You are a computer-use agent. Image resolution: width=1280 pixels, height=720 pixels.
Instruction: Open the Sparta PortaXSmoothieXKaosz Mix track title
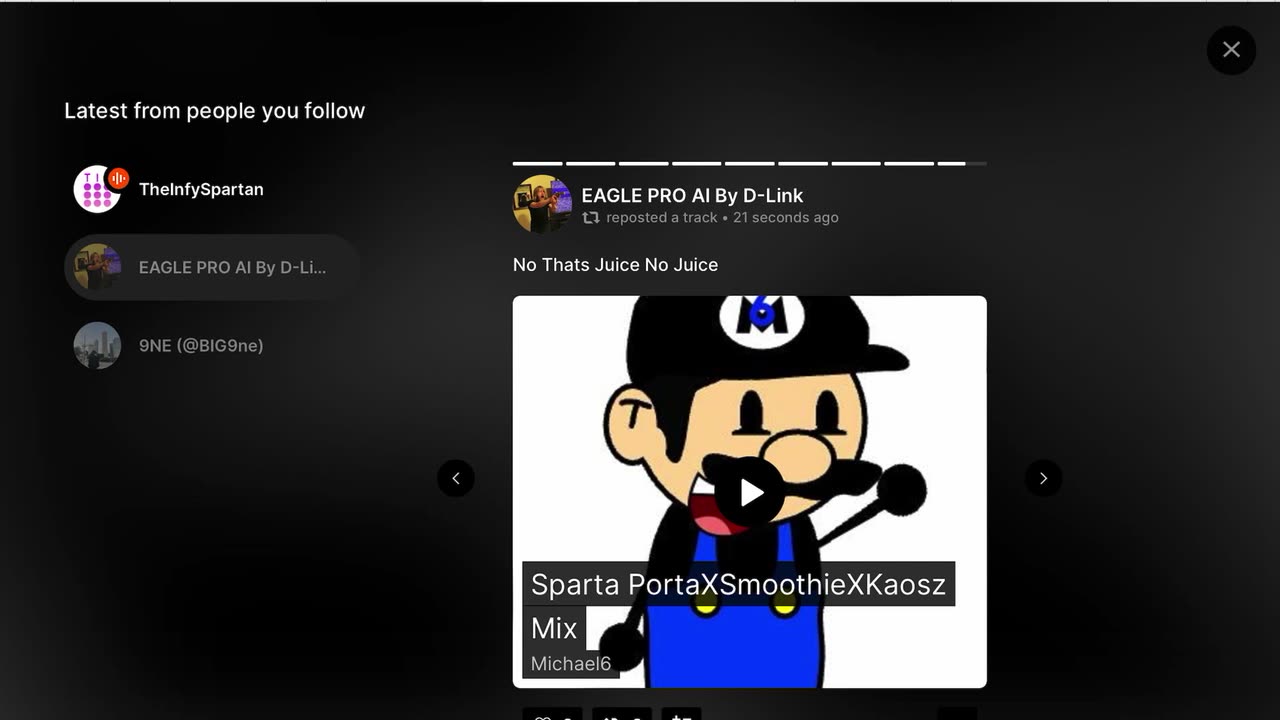tap(738, 606)
